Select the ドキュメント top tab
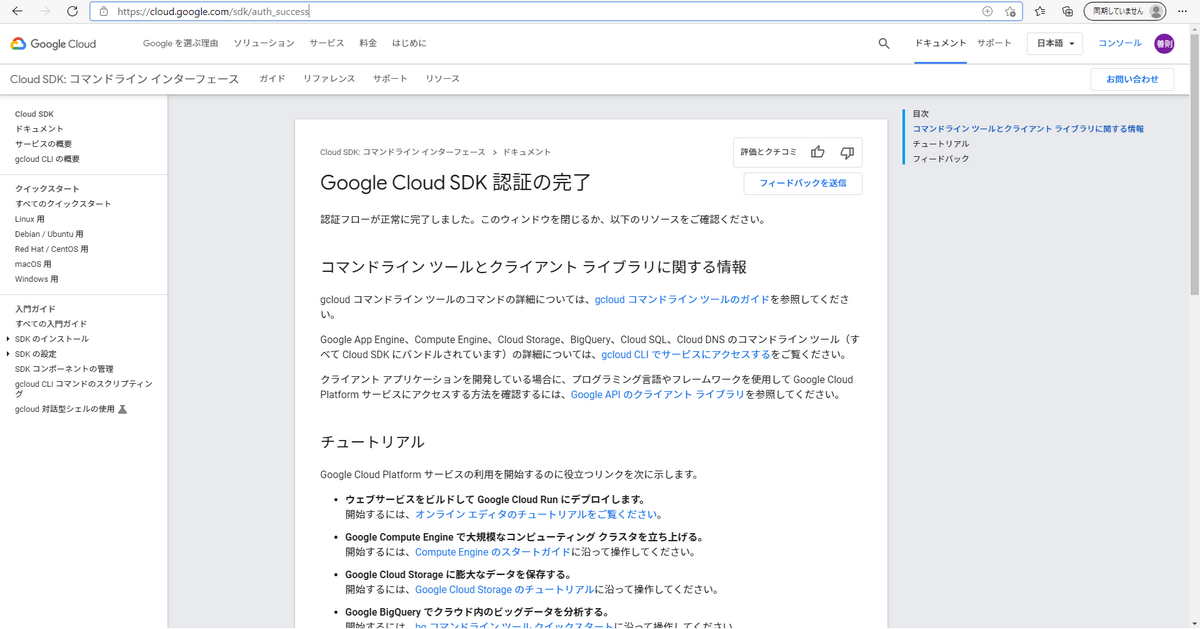The image size is (1200, 629). point(941,44)
